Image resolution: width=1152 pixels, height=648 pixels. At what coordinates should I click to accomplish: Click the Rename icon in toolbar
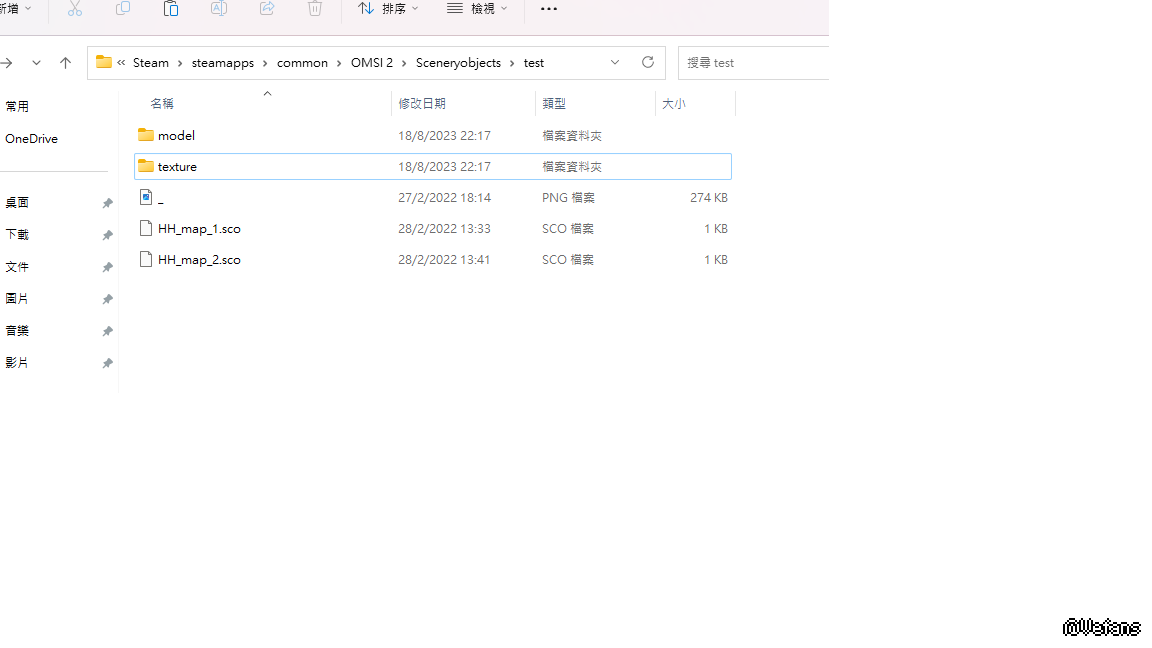(x=219, y=9)
